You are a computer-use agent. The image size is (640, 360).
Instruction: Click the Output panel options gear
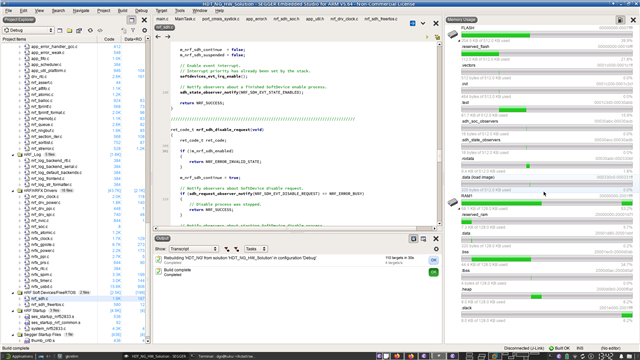[436, 249]
